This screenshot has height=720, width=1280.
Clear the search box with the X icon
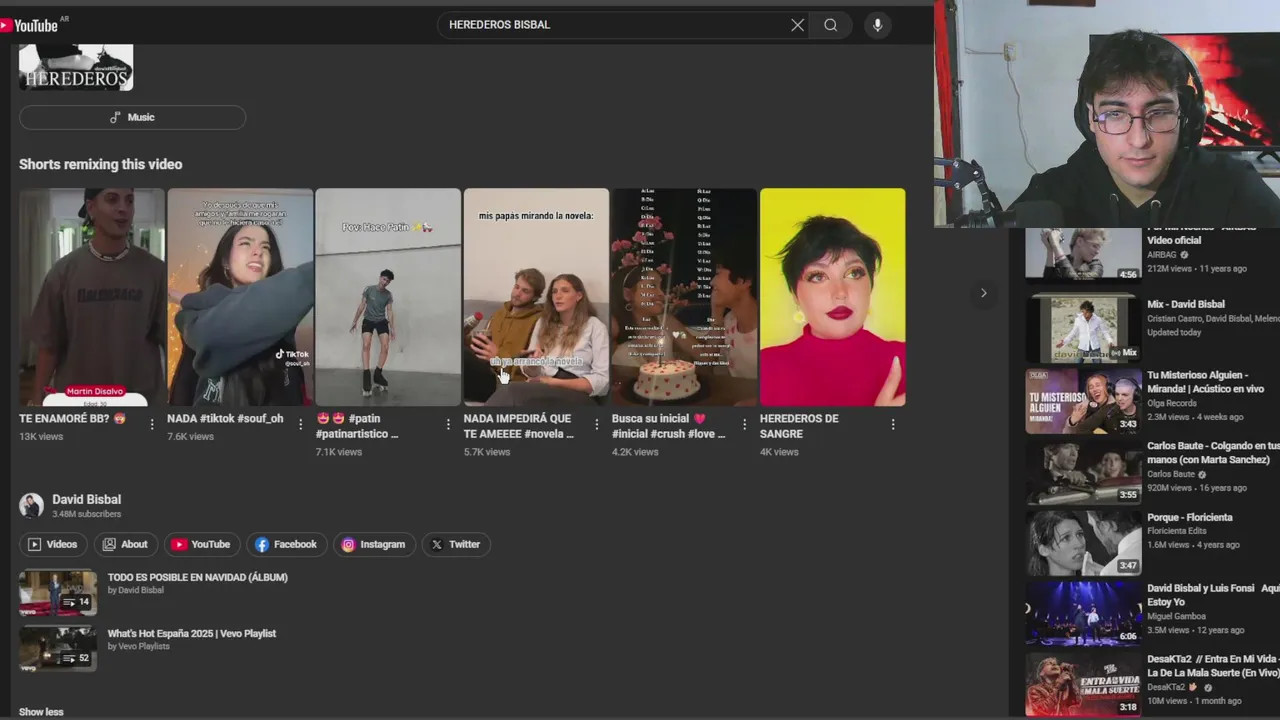tap(797, 25)
